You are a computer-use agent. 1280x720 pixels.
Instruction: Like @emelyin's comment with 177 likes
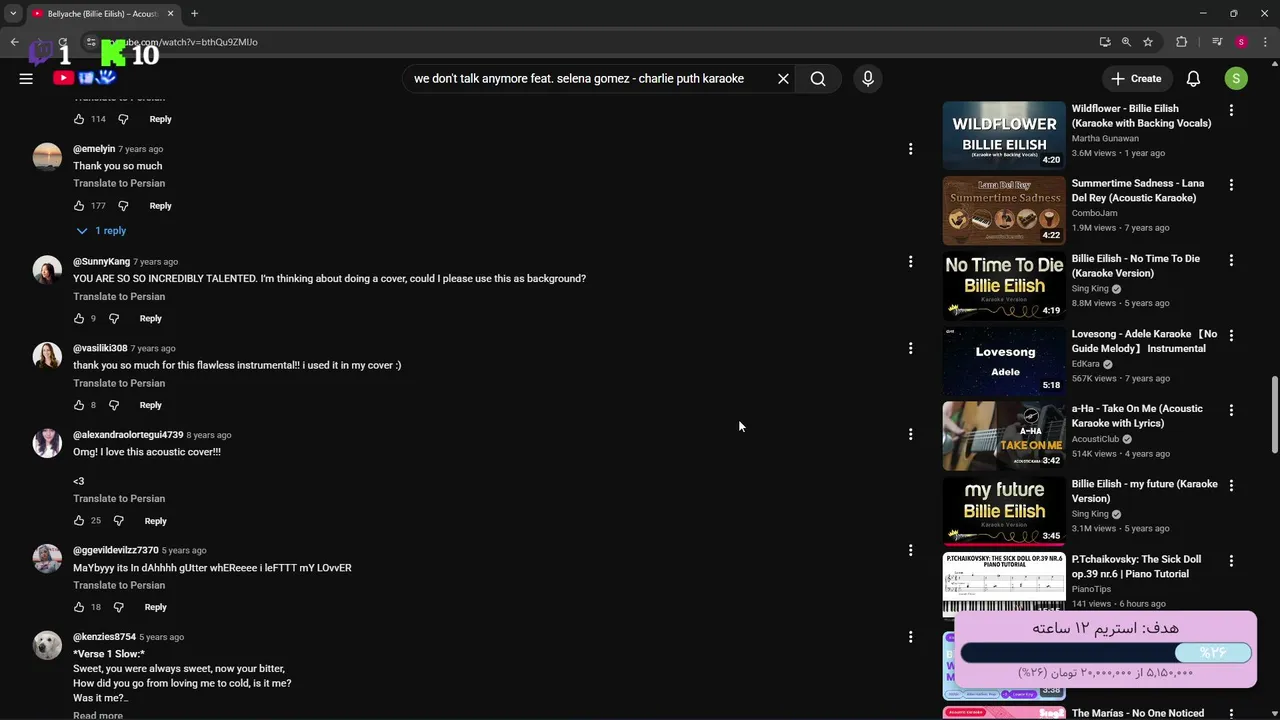79,205
